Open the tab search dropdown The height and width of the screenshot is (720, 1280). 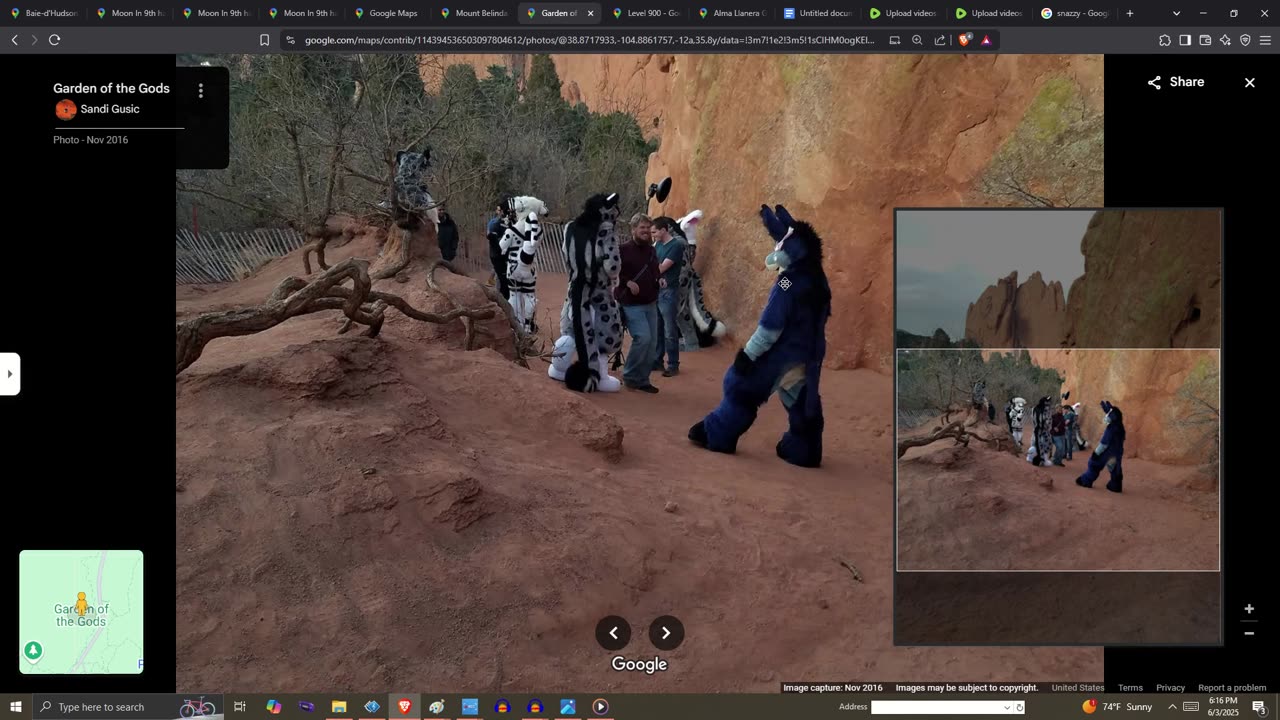(1176, 13)
